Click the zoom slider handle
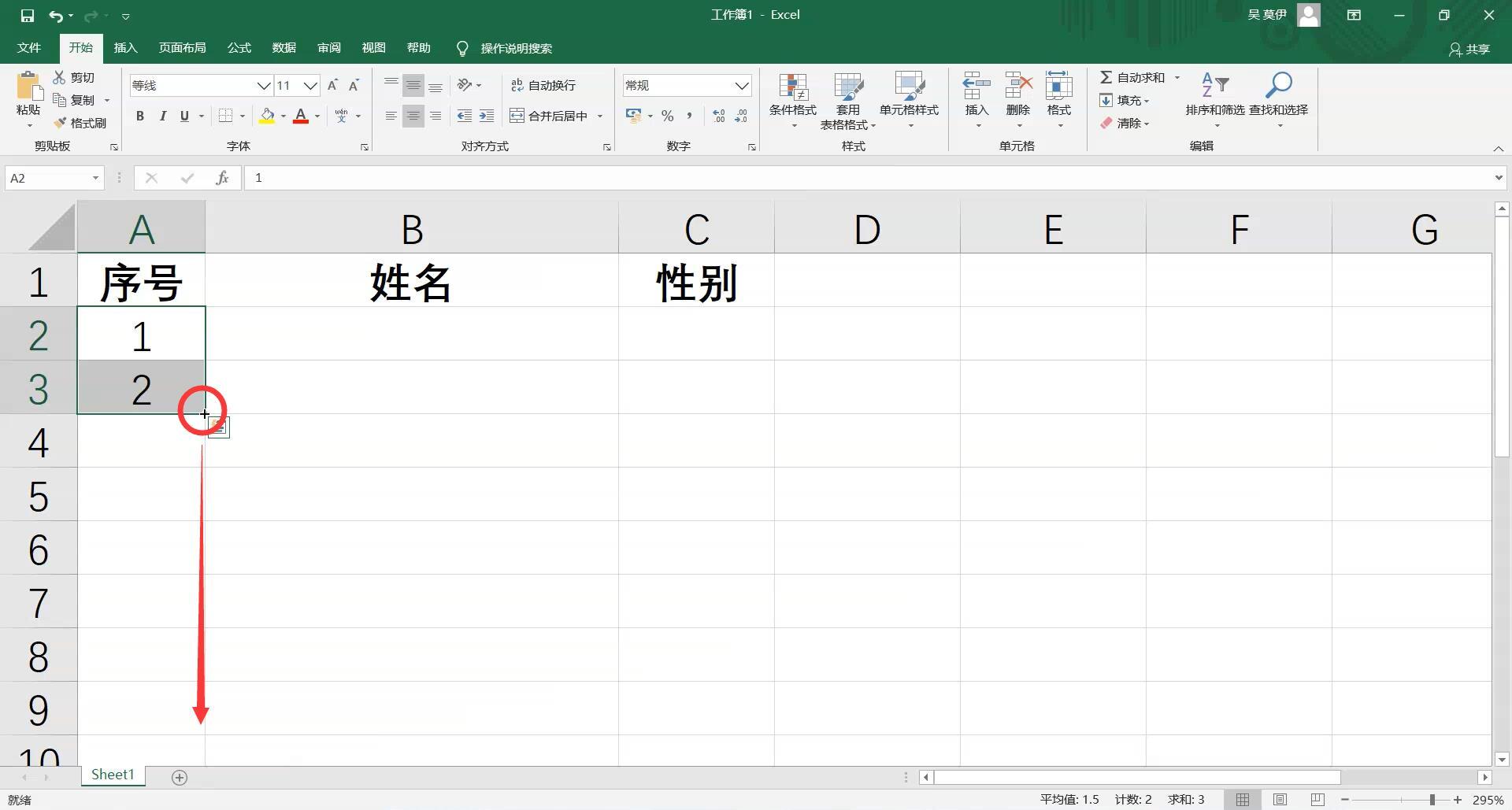 (1432, 800)
